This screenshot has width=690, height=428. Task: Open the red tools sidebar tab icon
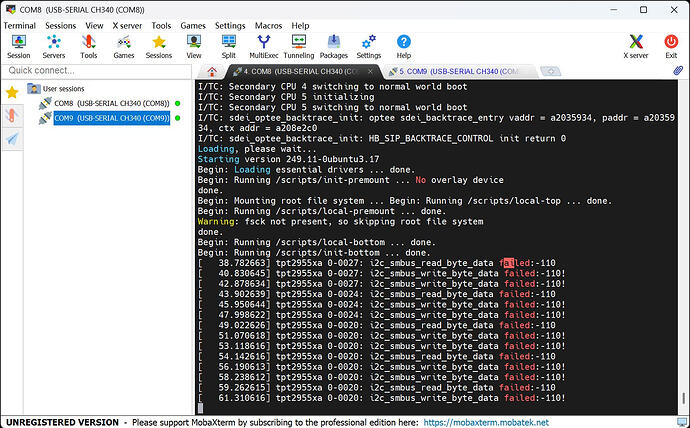pyautogui.click(x=12, y=116)
